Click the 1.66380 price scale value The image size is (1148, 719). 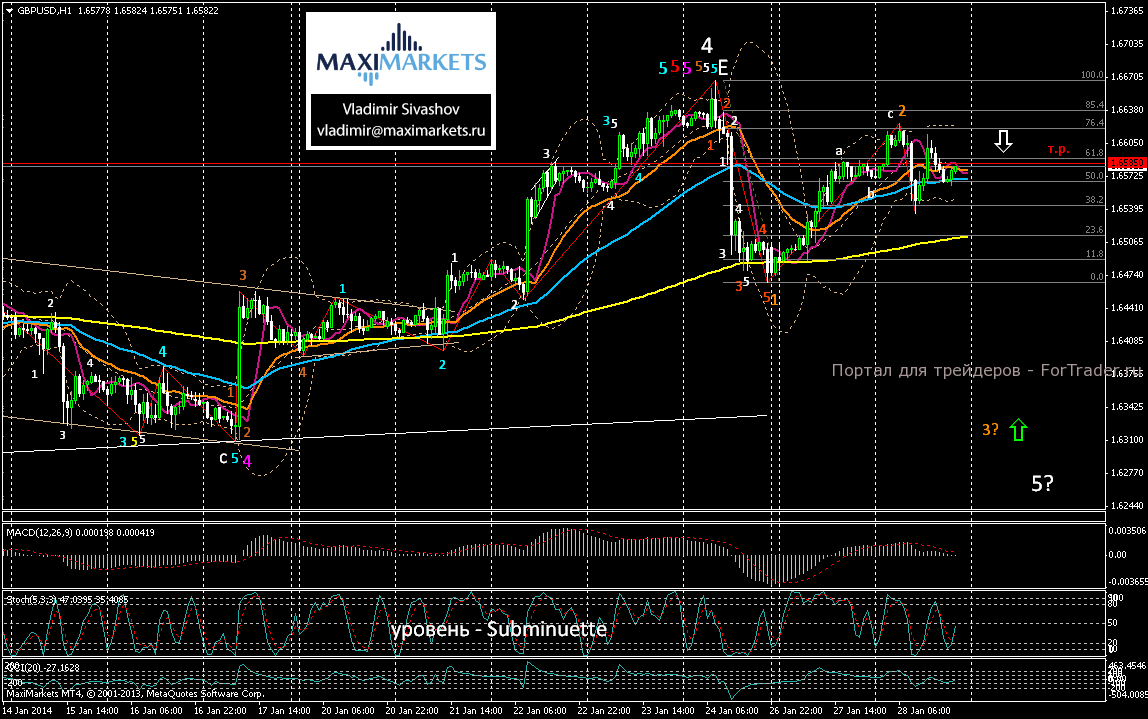click(x=1128, y=109)
